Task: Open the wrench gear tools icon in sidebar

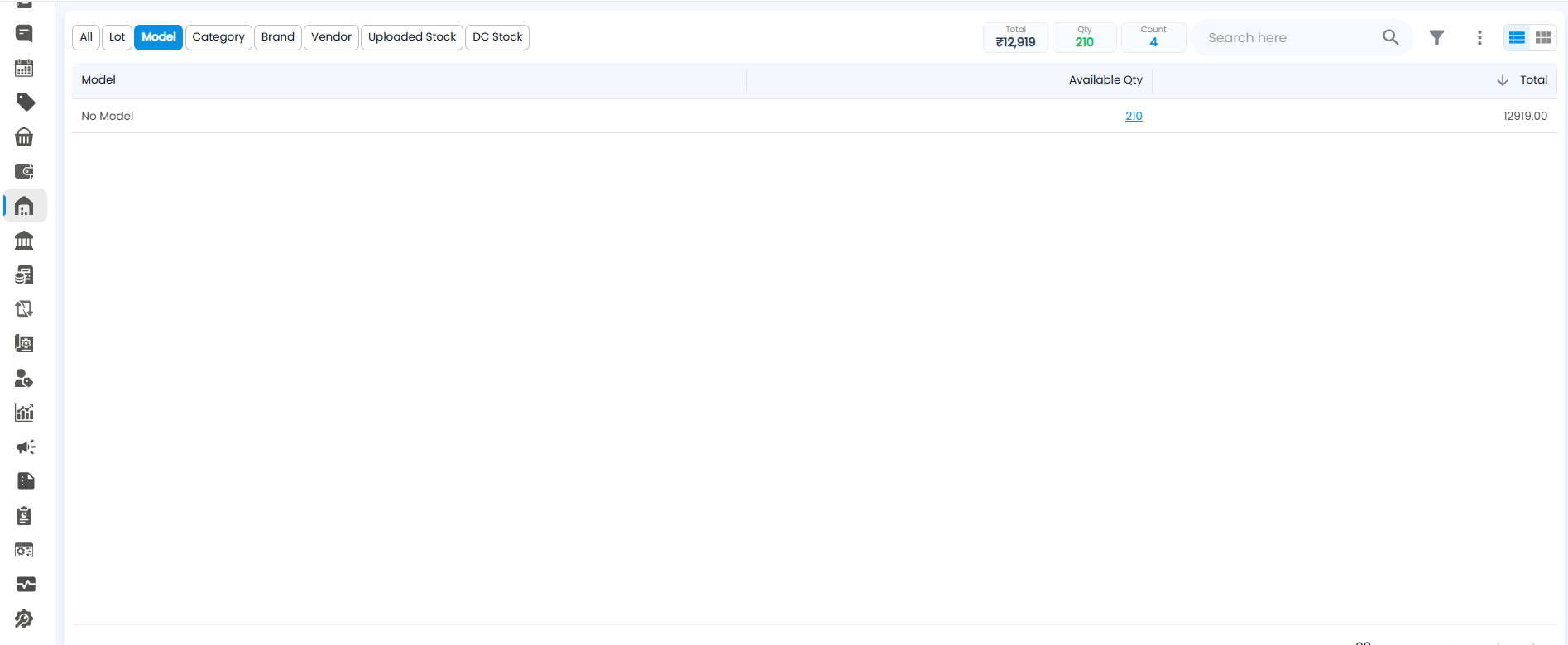Action: point(25,619)
